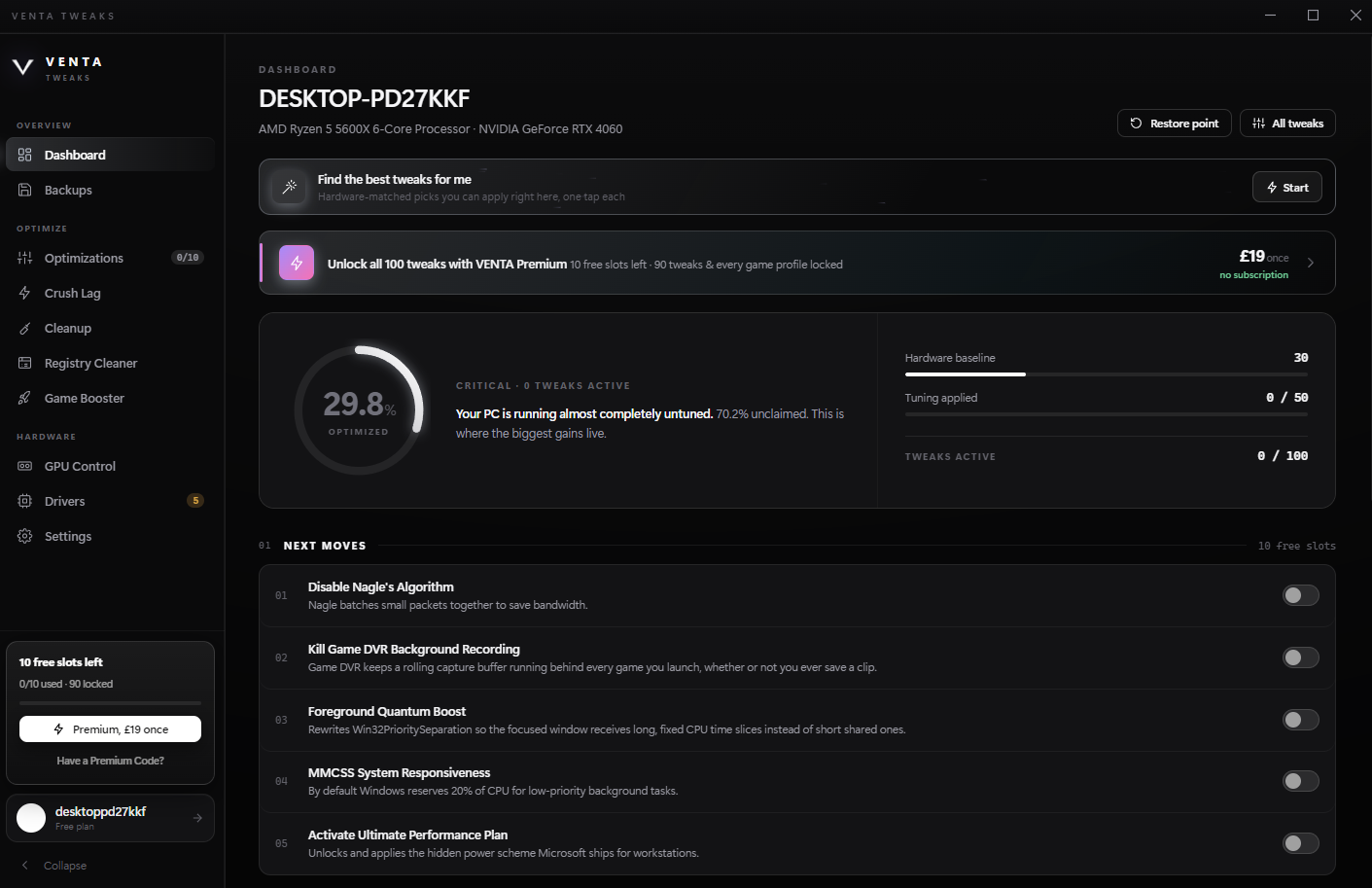1372x888 pixels.
Task: Click Activate Ultimate Performance Plan title
Action: [x=408, y=835]
